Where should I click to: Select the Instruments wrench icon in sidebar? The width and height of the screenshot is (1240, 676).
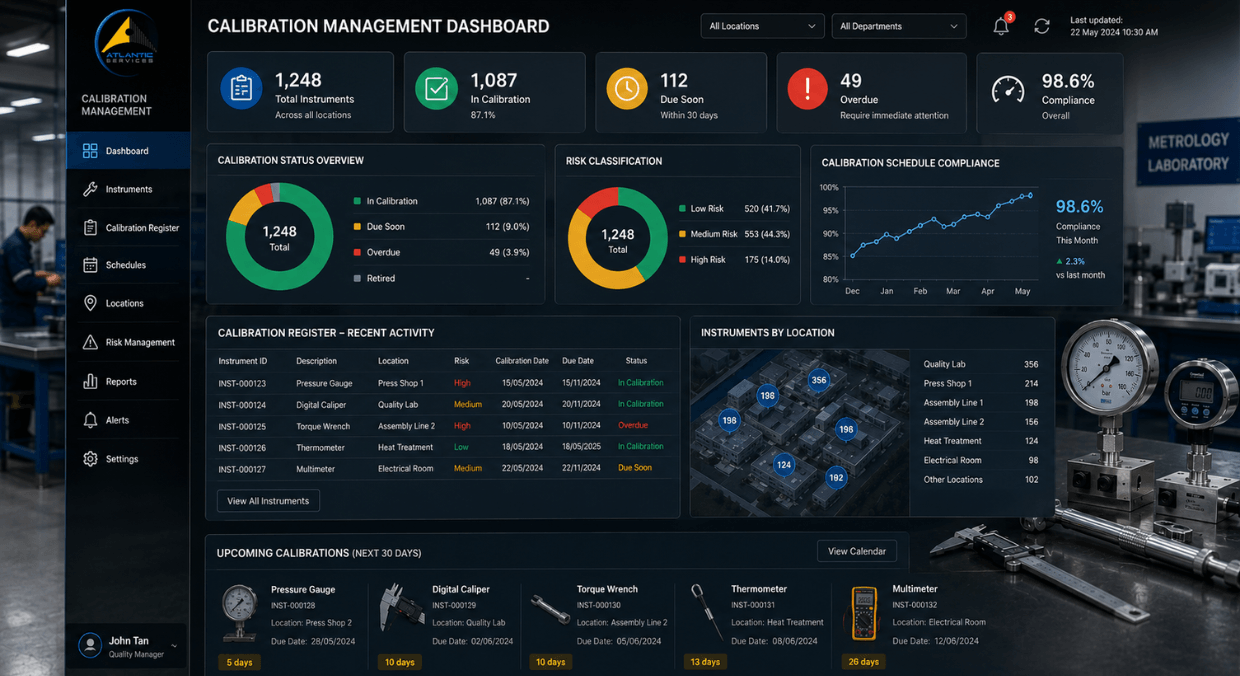tap(90, 189)
